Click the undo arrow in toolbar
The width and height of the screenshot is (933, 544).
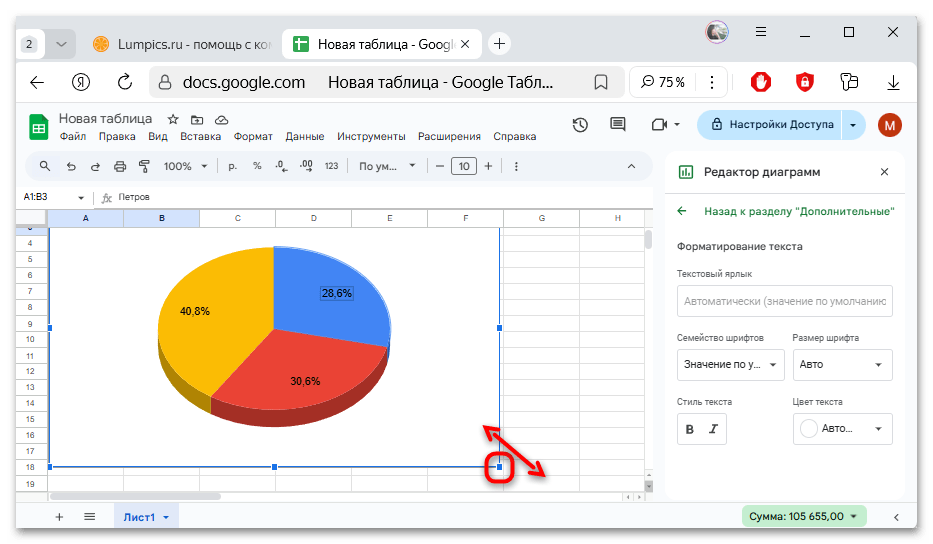pyautogui.click(x=71, y=166)
